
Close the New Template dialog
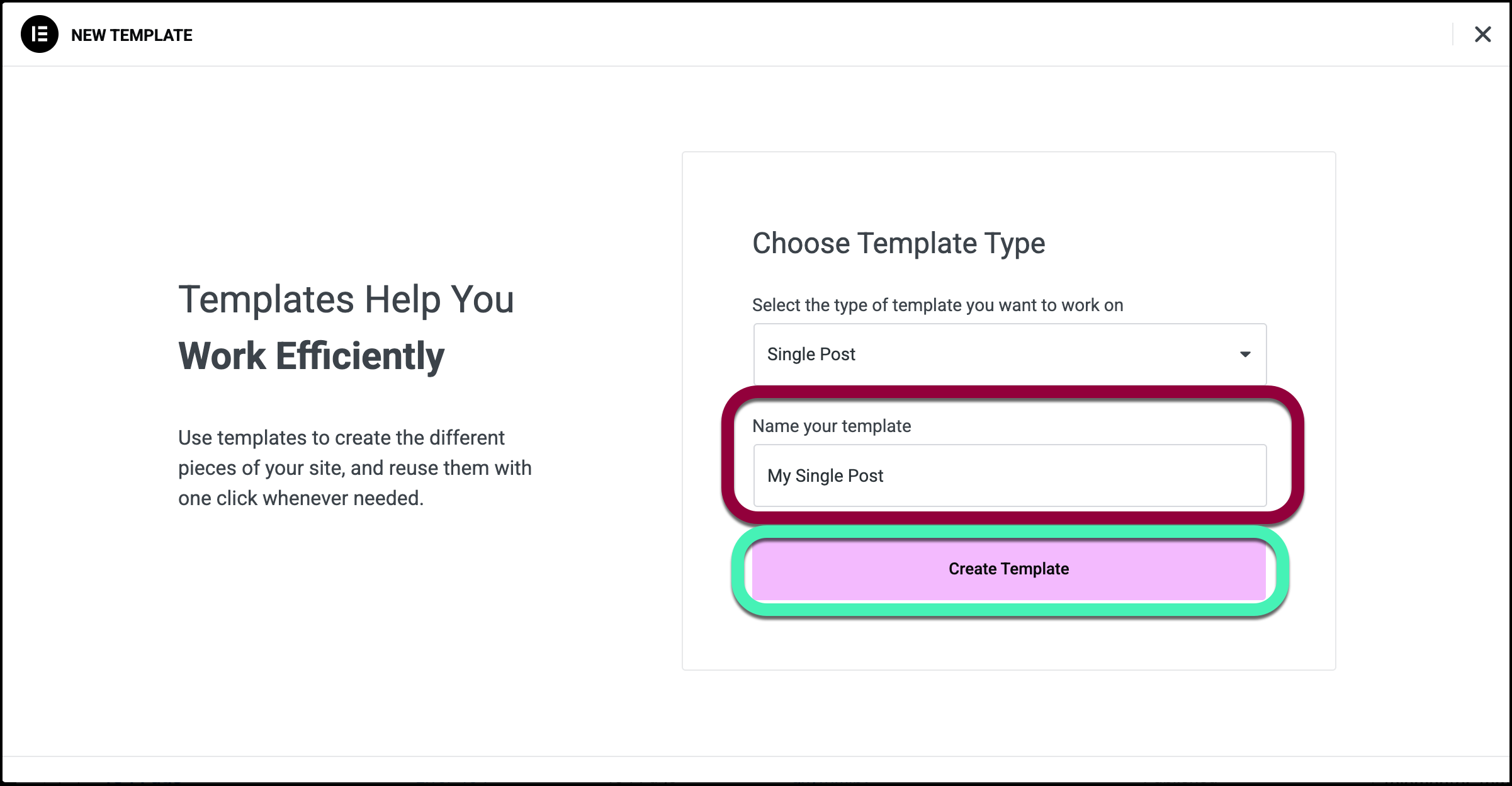pos(1482,35)
